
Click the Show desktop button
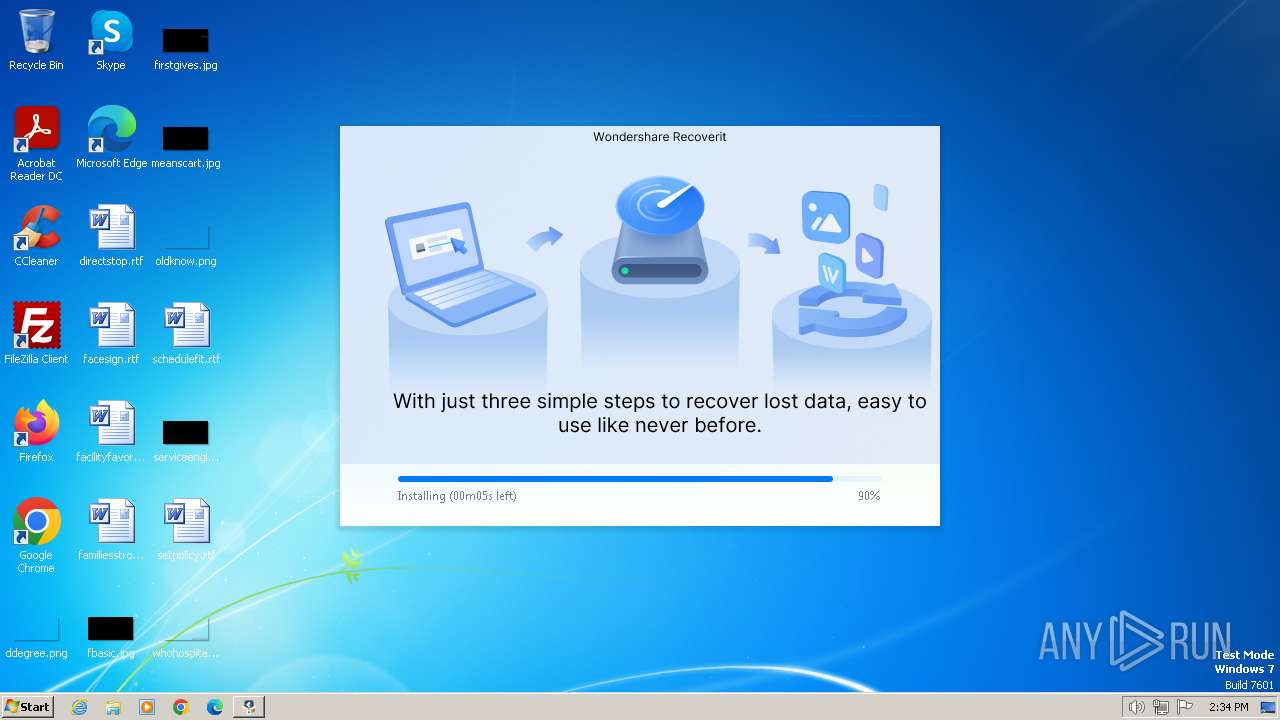point(1268,707)
